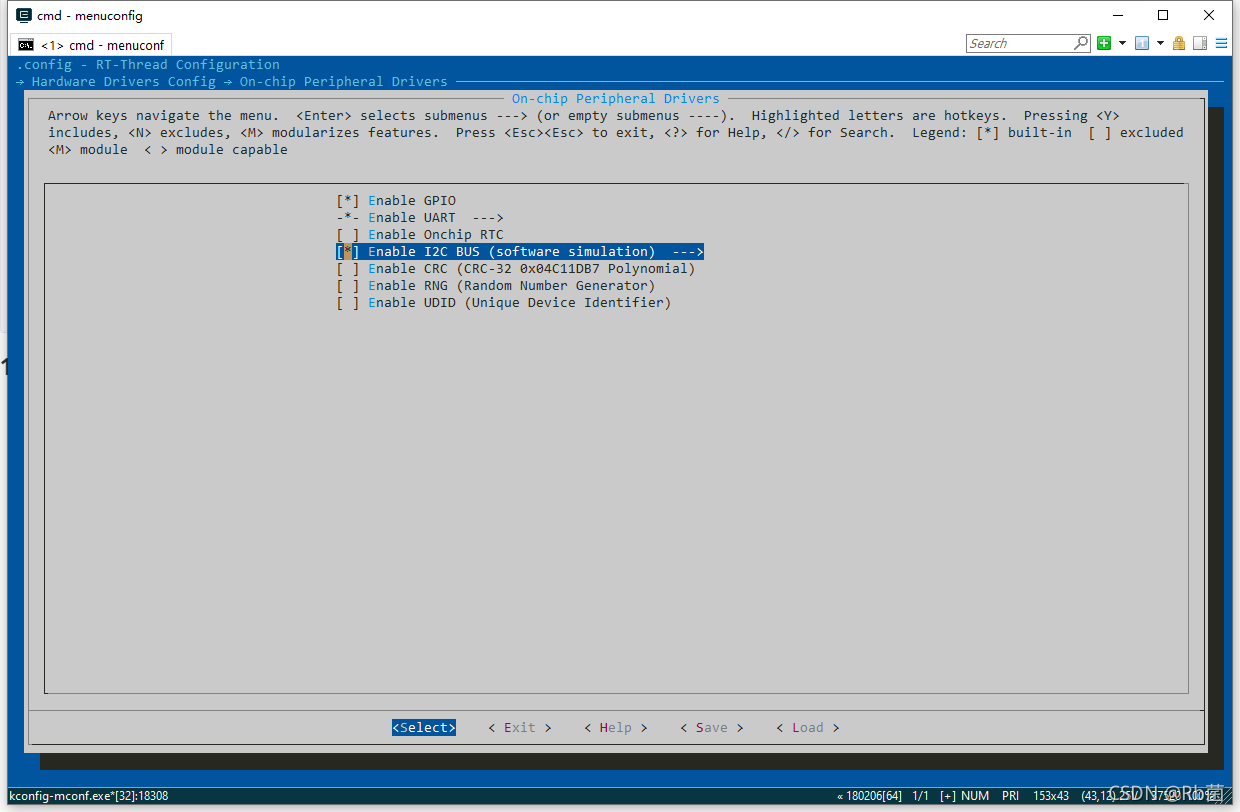Open the active console list dropdown arrow
This screenshot has width=1240, height=812.
(x=1160, y=43)
